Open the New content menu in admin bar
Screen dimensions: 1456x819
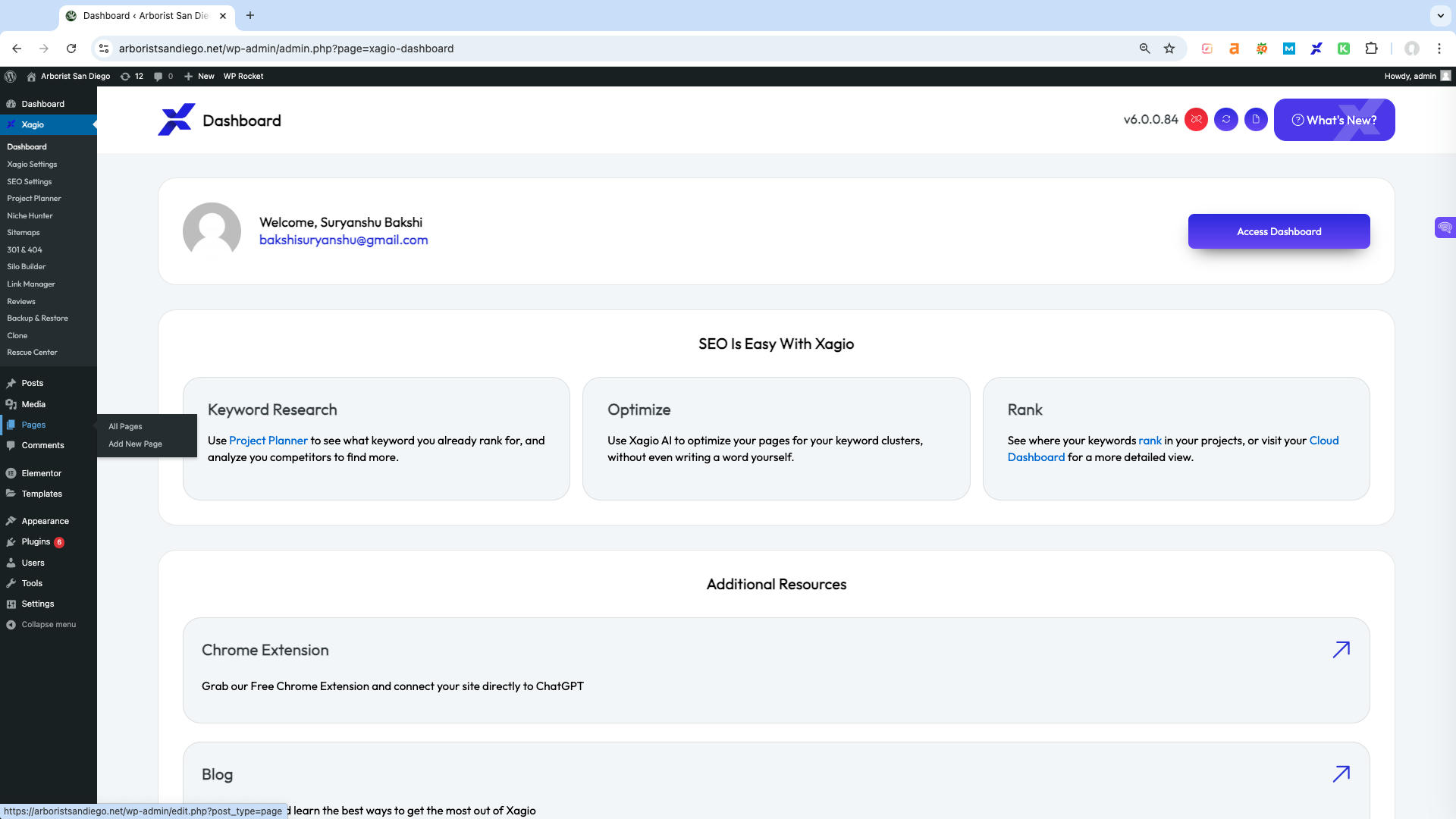199,76
